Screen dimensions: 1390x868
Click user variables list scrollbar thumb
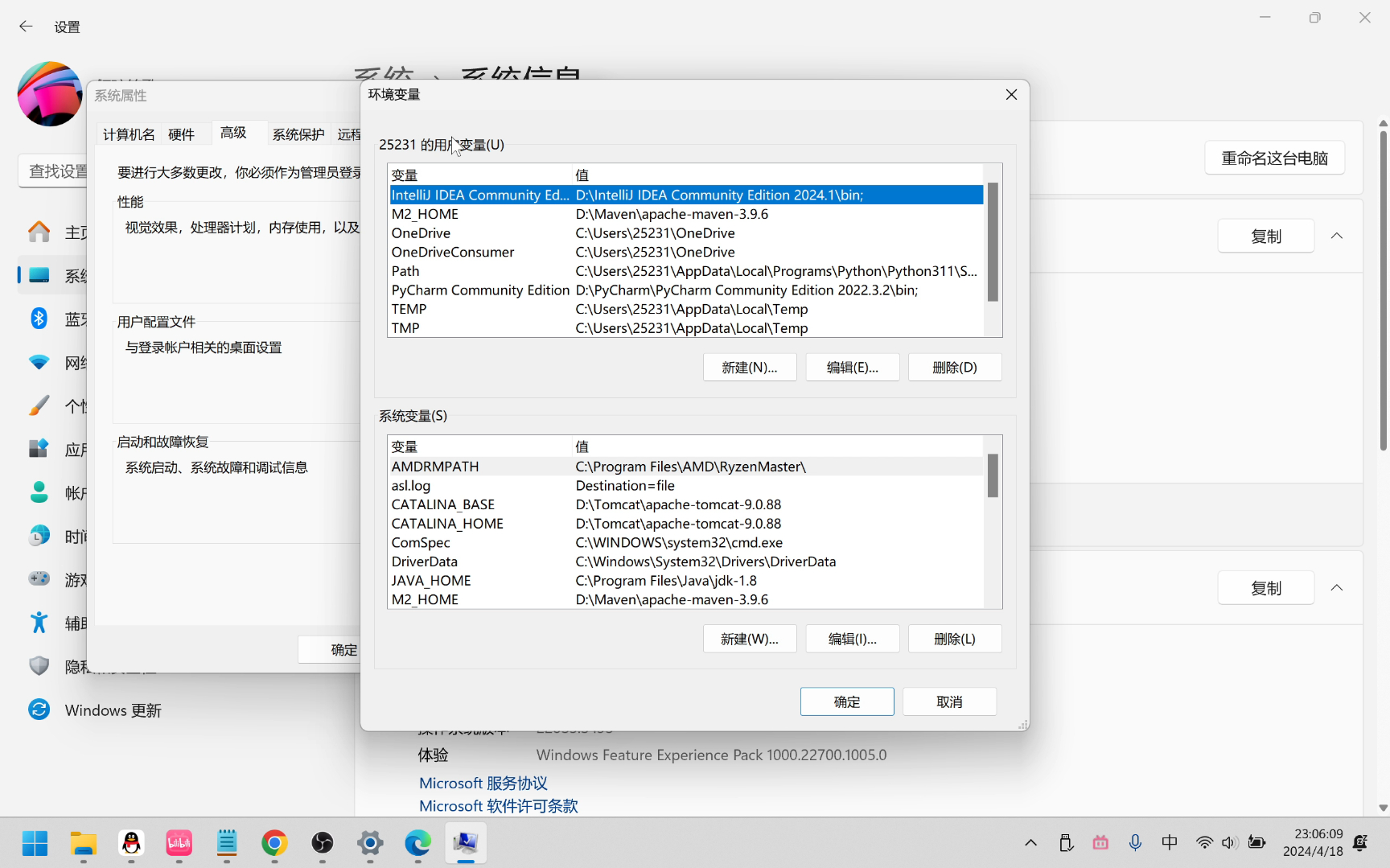pos(993,241)
